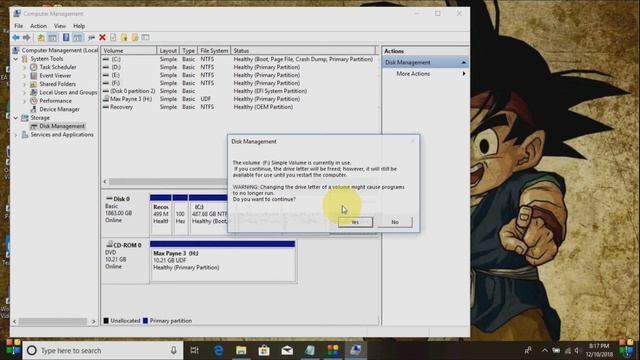Click No in the Disk Management dialog
The height and width of the screenshot is (360, 640).
point(395,222)
